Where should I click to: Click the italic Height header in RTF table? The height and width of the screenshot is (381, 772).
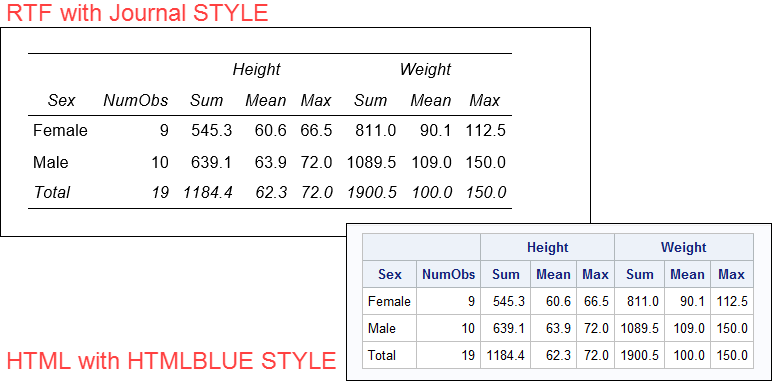point(257,69)
